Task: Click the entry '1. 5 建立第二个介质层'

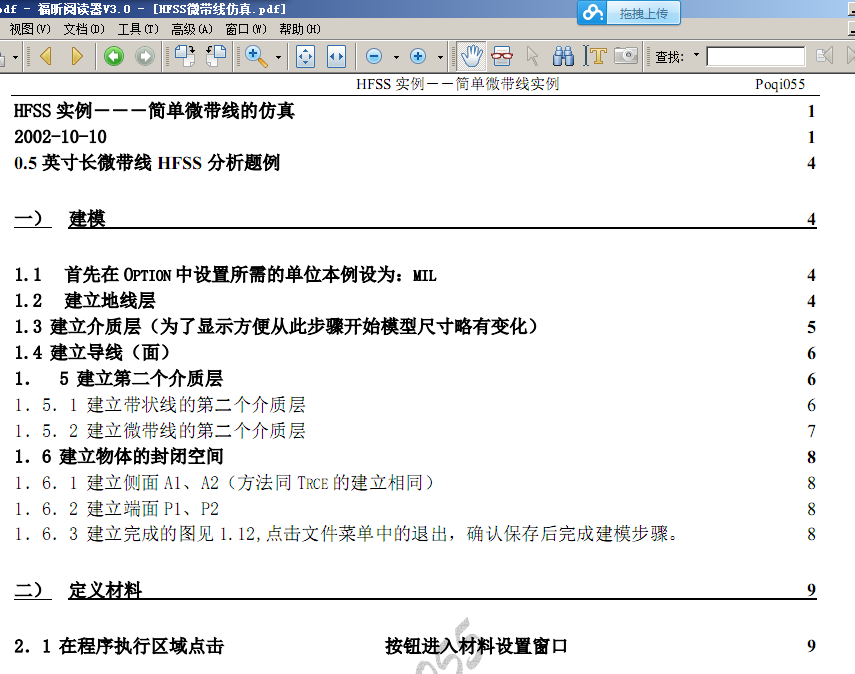Action: [118, 378]
